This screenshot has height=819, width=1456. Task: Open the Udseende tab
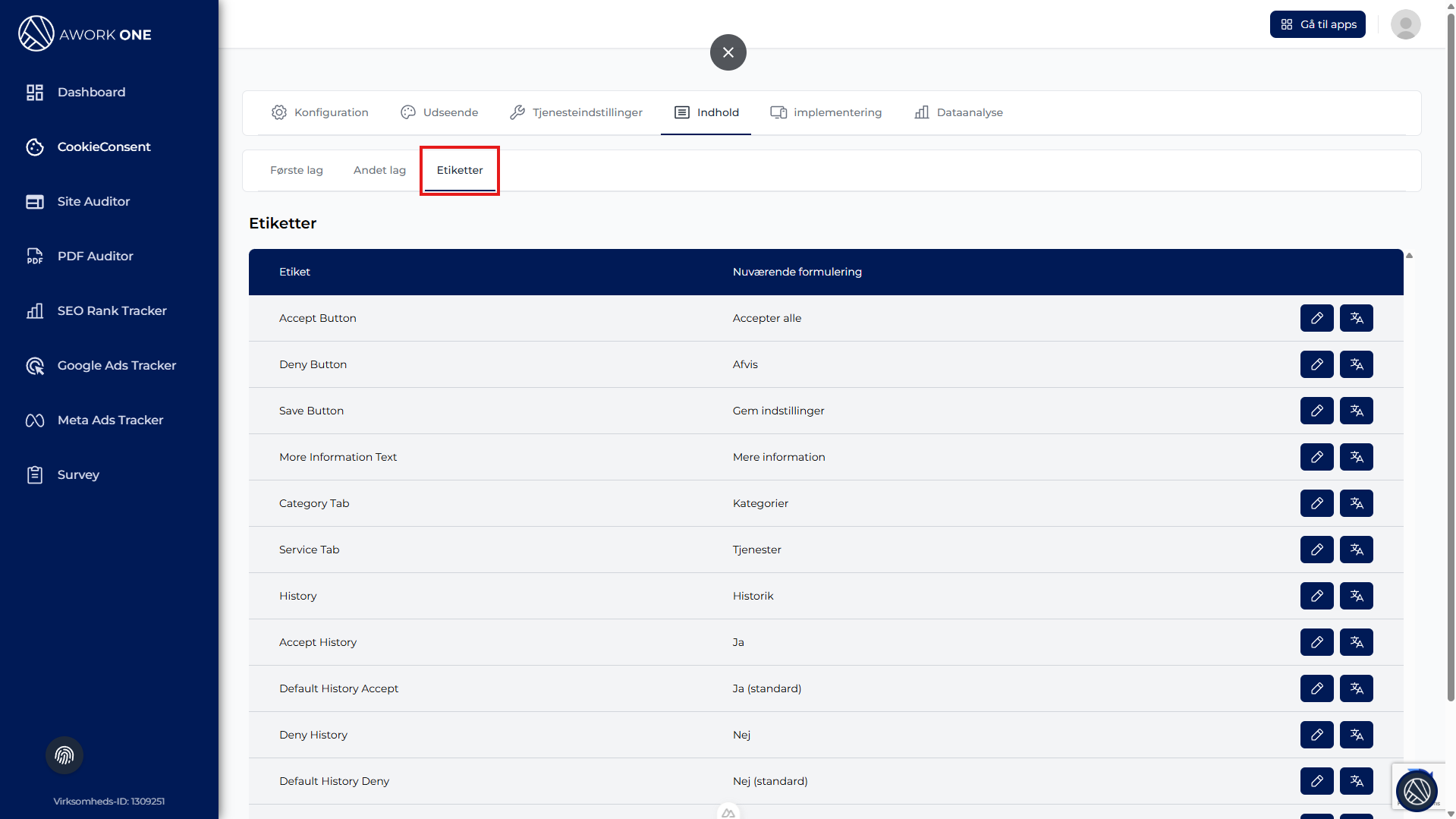[439, 112]
